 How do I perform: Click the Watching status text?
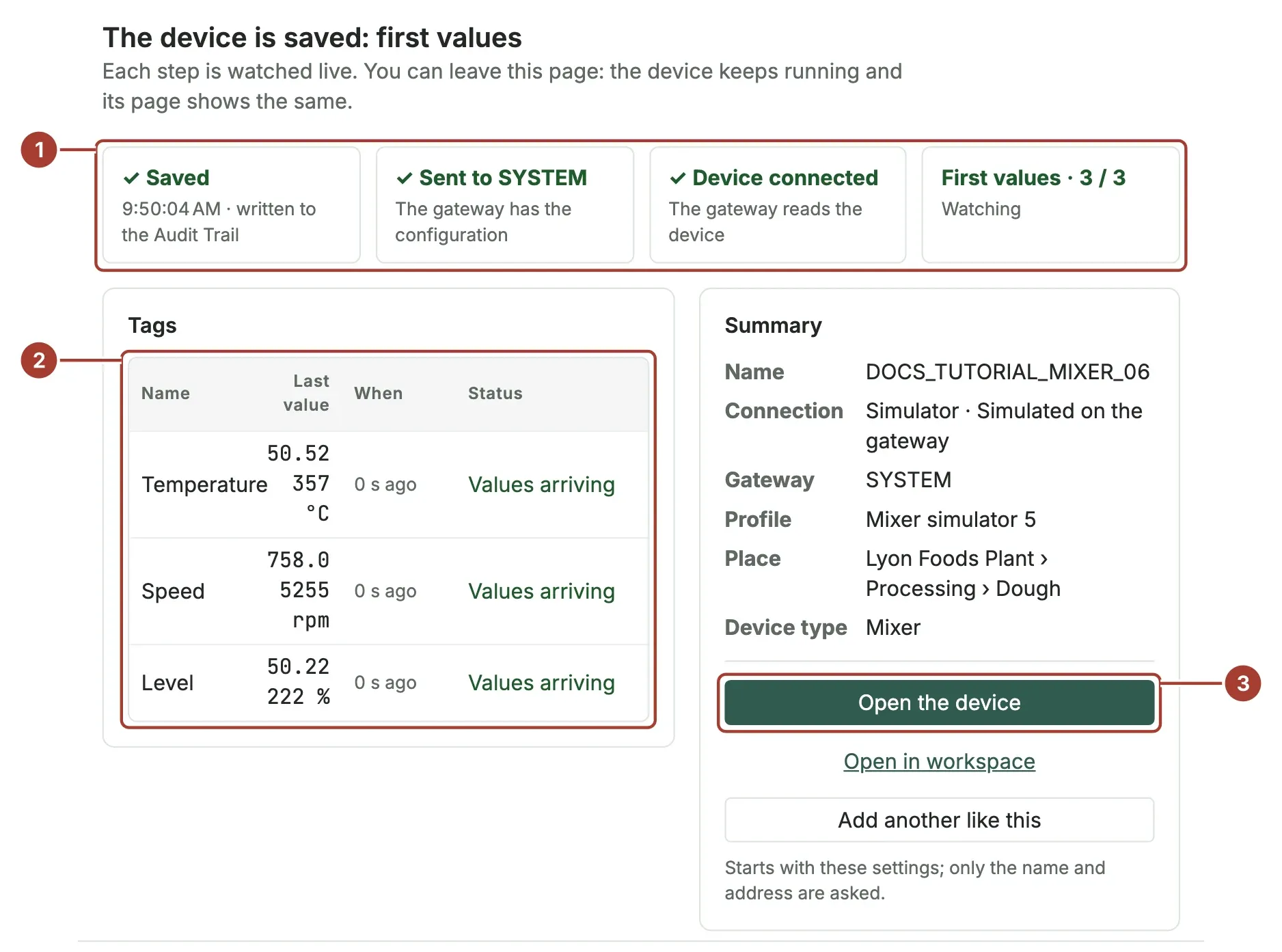click(x=981, y=209)
